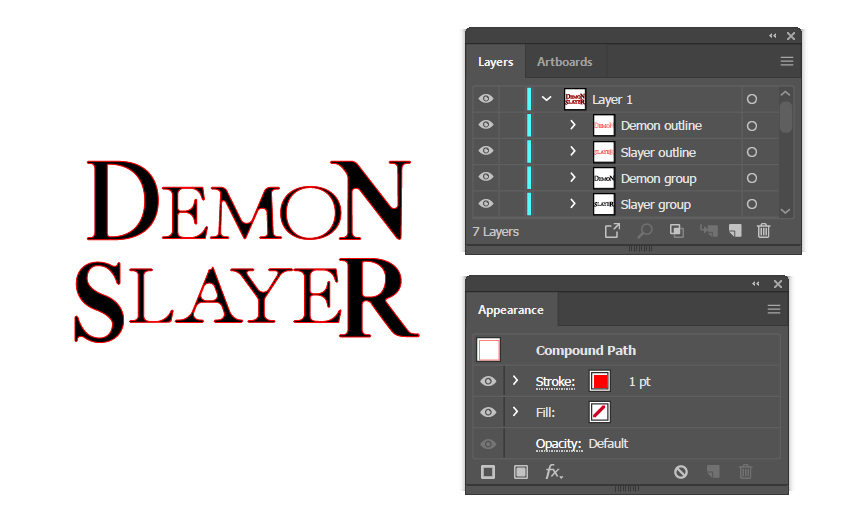Viewport: 850px width, 520px height.
Task: Switch to the Artboards tab
Action: 564,62
